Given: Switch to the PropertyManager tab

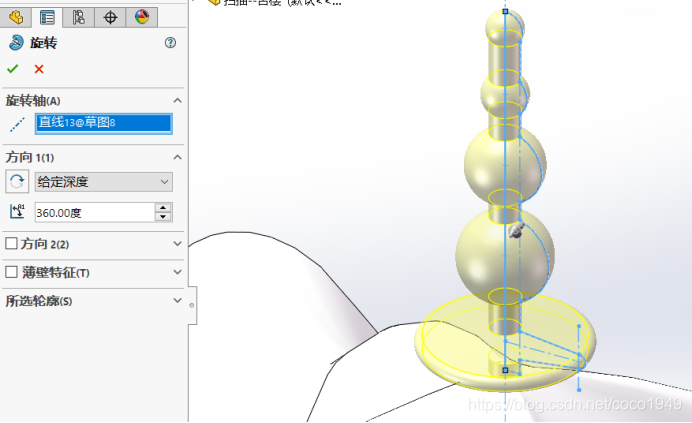Looking at the screenshot, I should 47,18.
